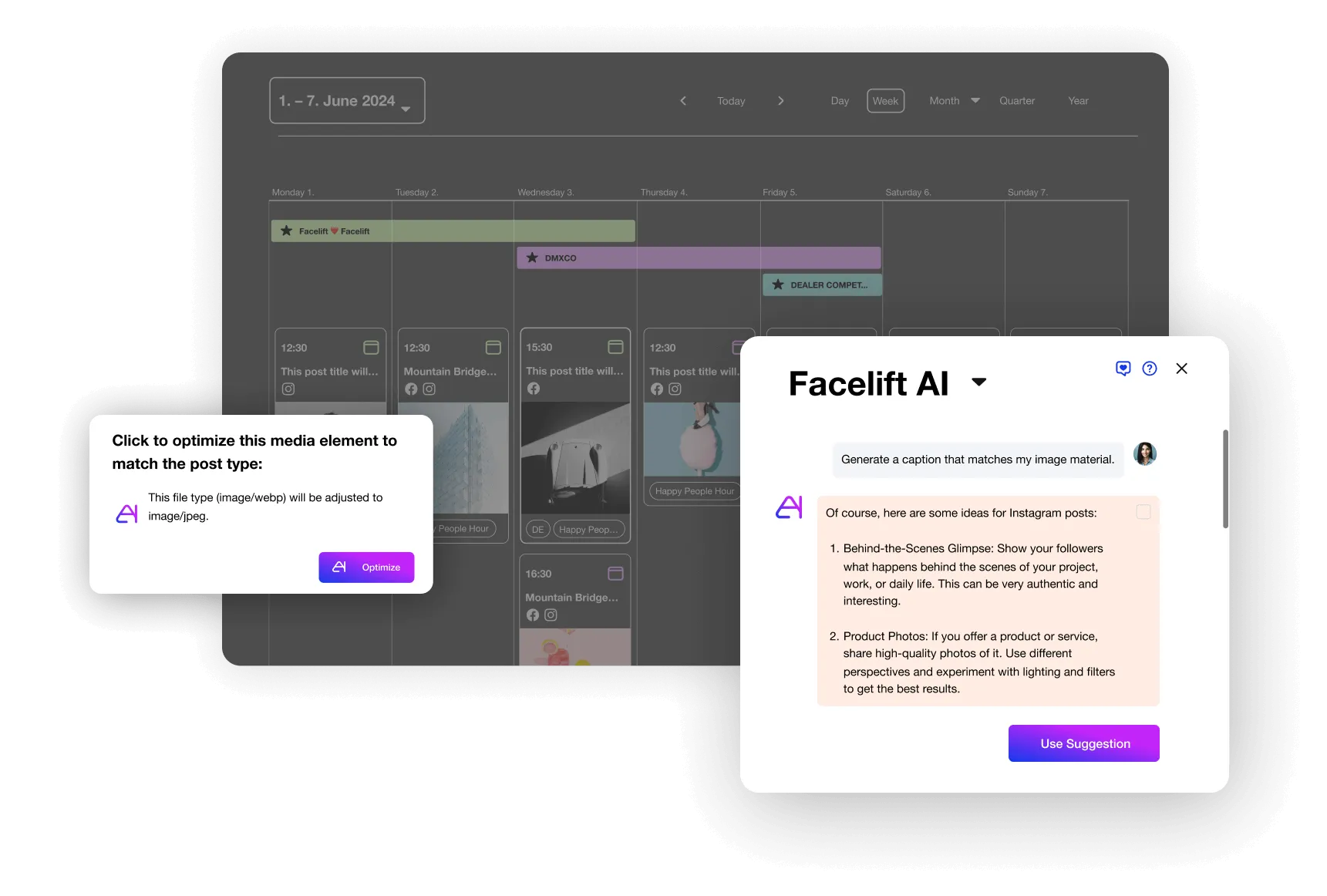The height and width of the screenshot is (896, 1327).
Task: Tick the checkbox on the AI suggestion
Action: pos(1143,512)
